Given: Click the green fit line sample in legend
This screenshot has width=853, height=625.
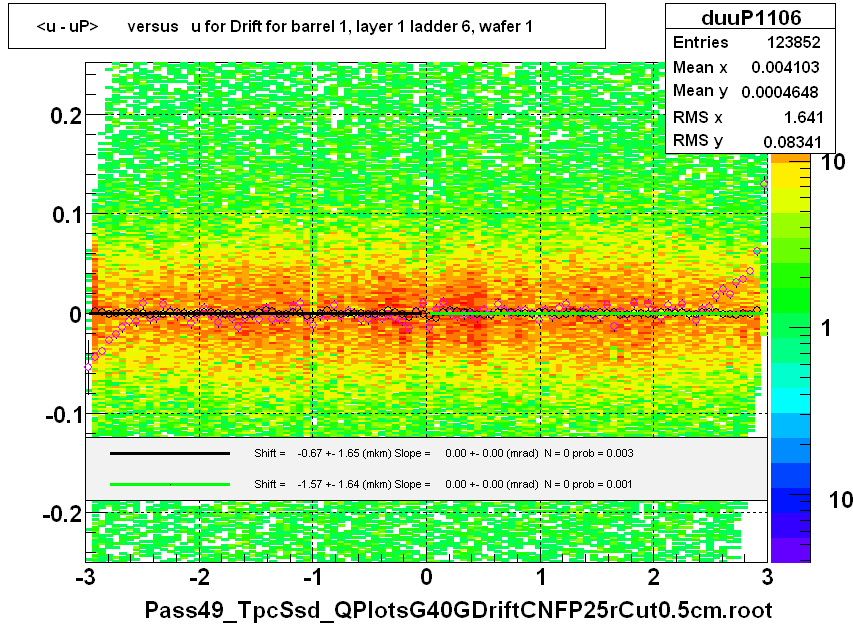Looking at the screenshot, I should coord(170,484).
